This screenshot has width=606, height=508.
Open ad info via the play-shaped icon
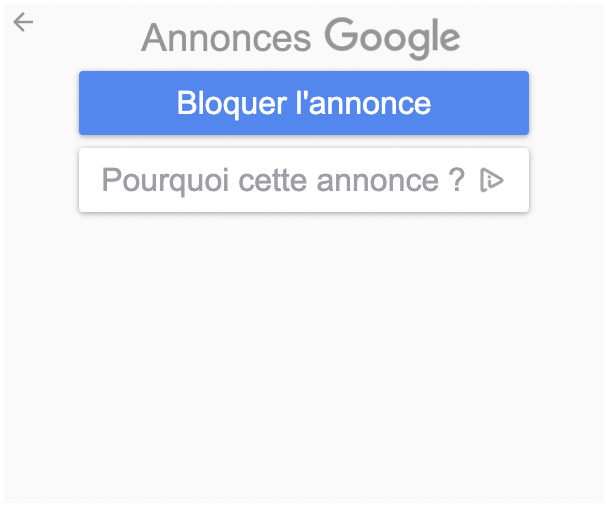[x=492, y=180]
